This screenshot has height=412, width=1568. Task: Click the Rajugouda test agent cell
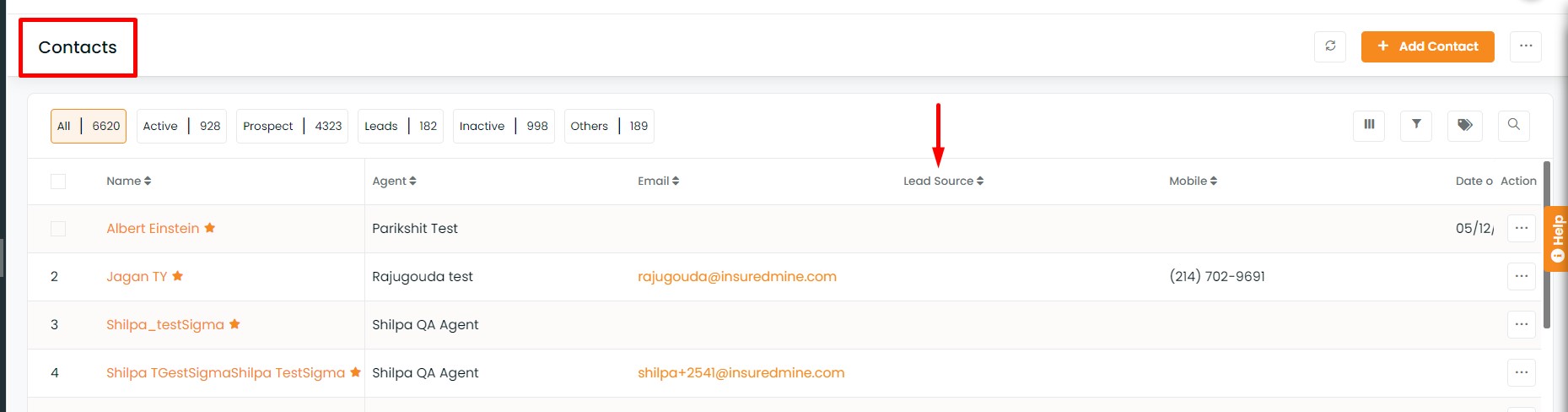tap(423, 276)
